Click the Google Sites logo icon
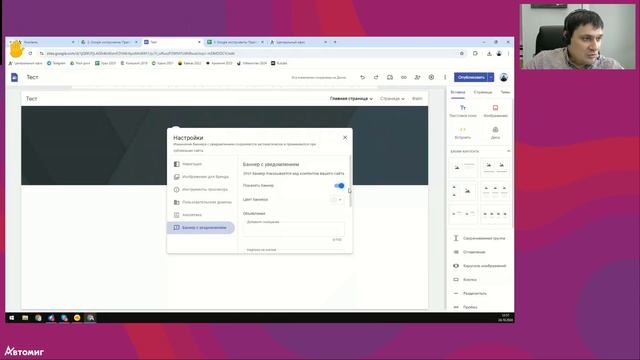This screenshot has height=360, width=640. (x=14, y=77)
